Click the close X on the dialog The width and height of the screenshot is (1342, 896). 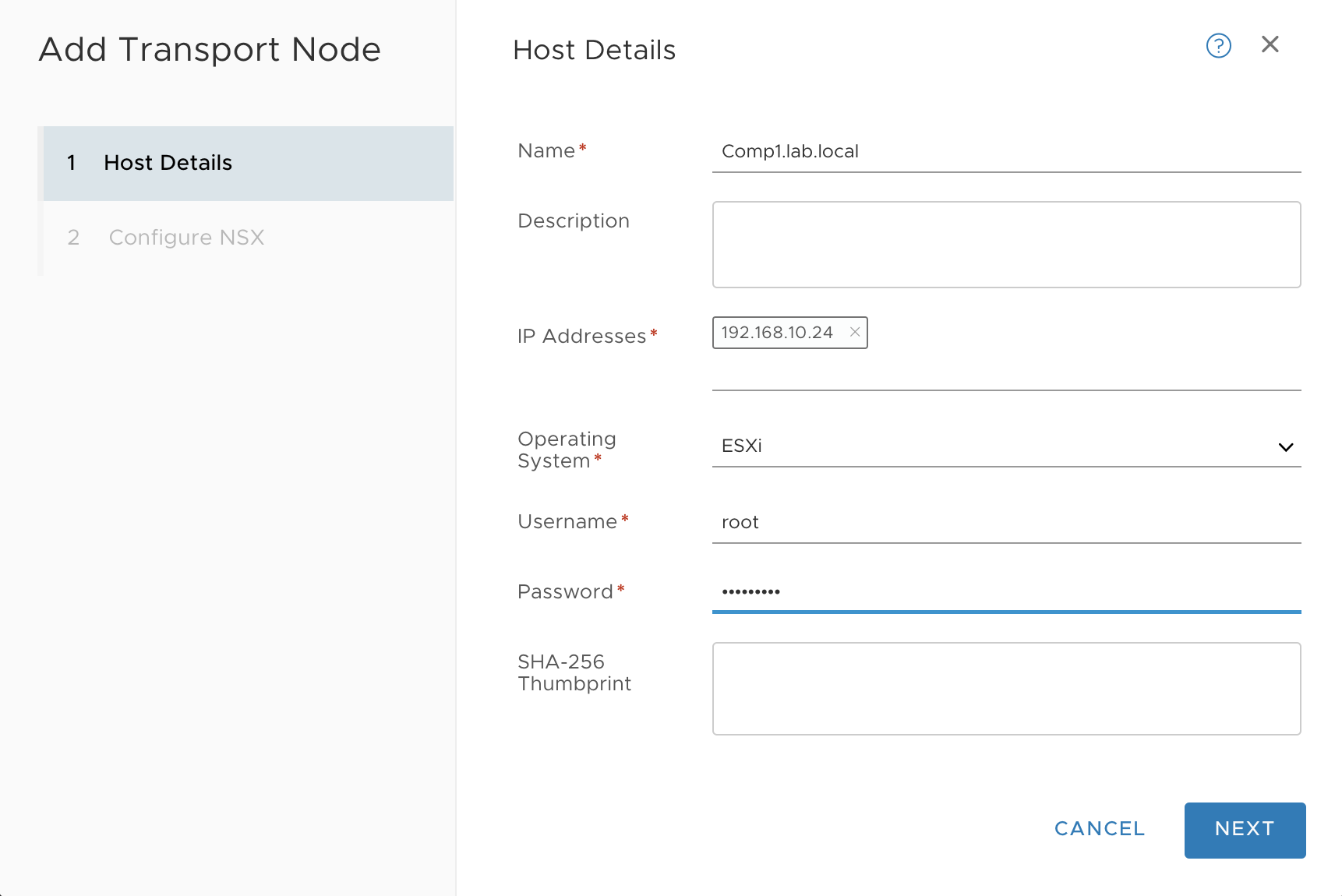click(1270, 44)
